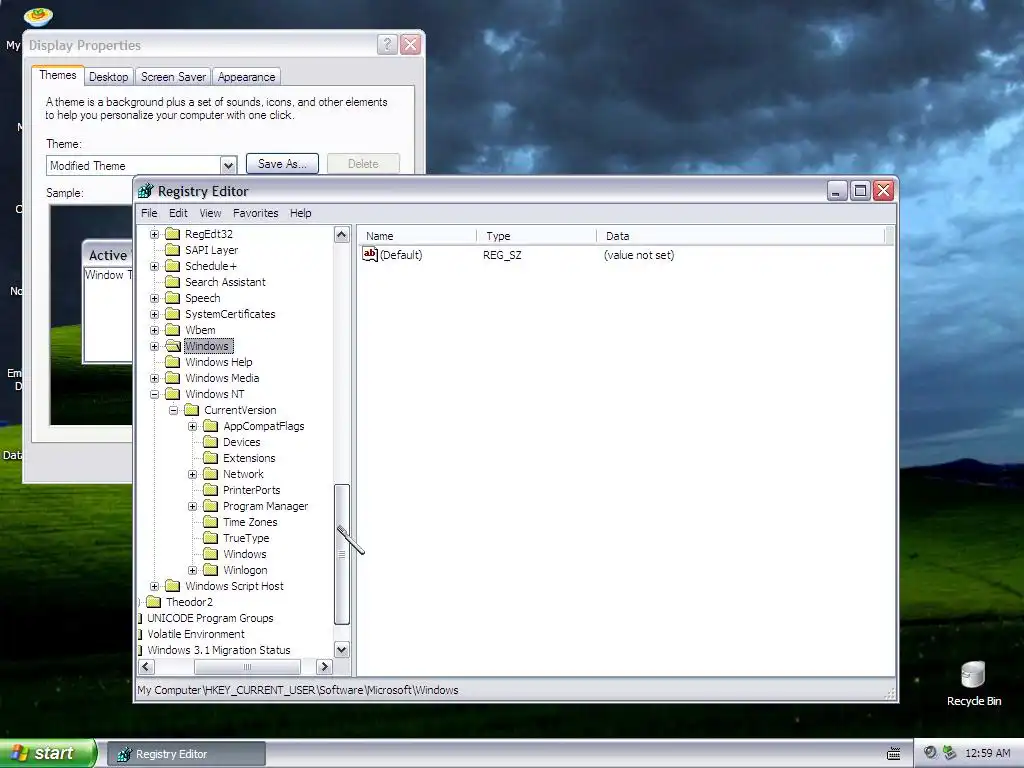Select Windows key under CurrentVersion
The image size is (1024, 768).
(x=245, y=554)
